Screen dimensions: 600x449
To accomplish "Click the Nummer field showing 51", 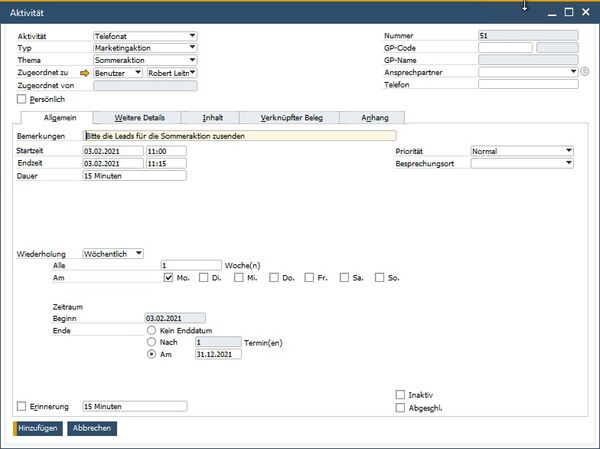I will [528, 36].
